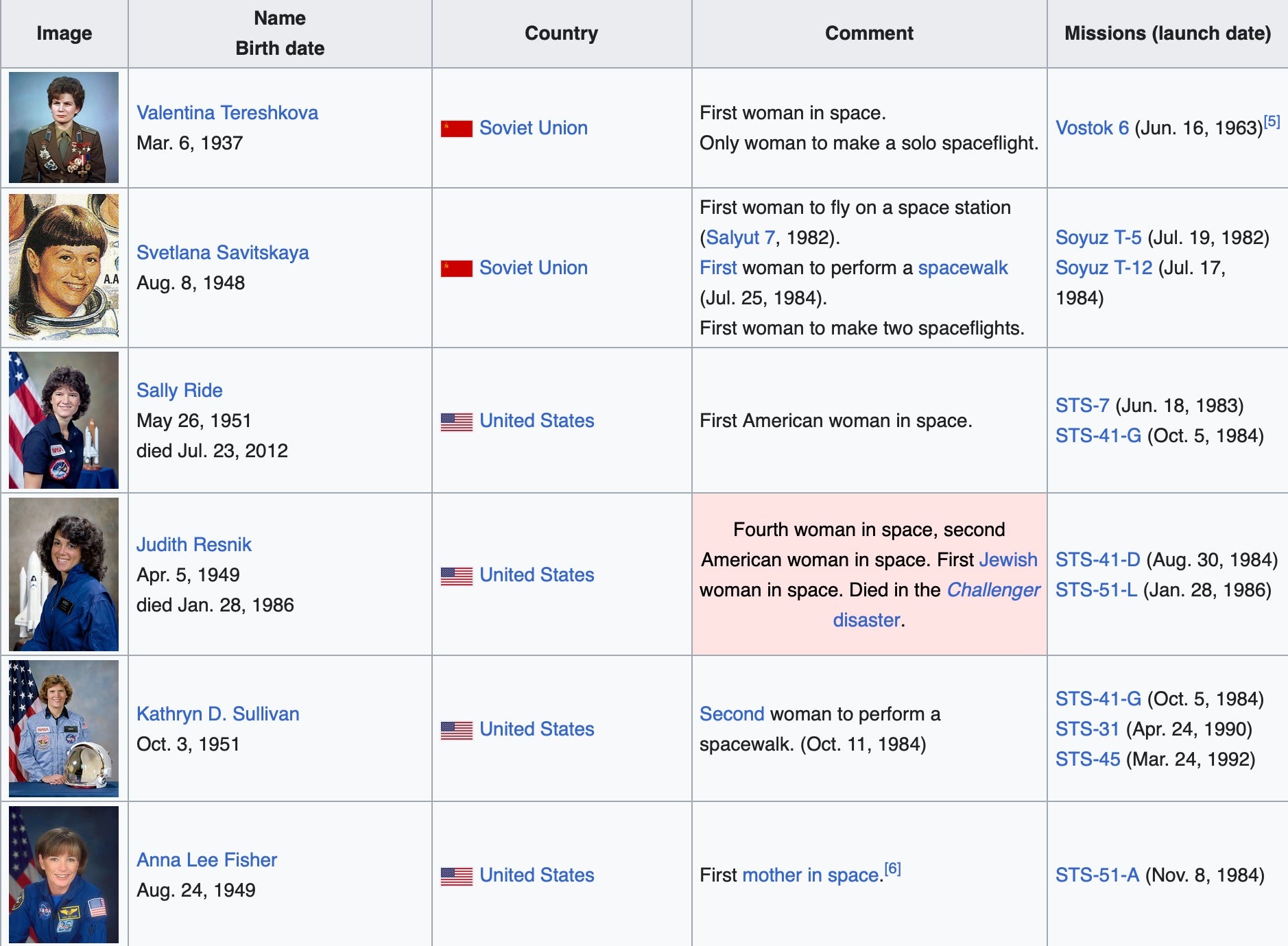
Task: Follow the 'mother in space' link
Action: (811, 875)
